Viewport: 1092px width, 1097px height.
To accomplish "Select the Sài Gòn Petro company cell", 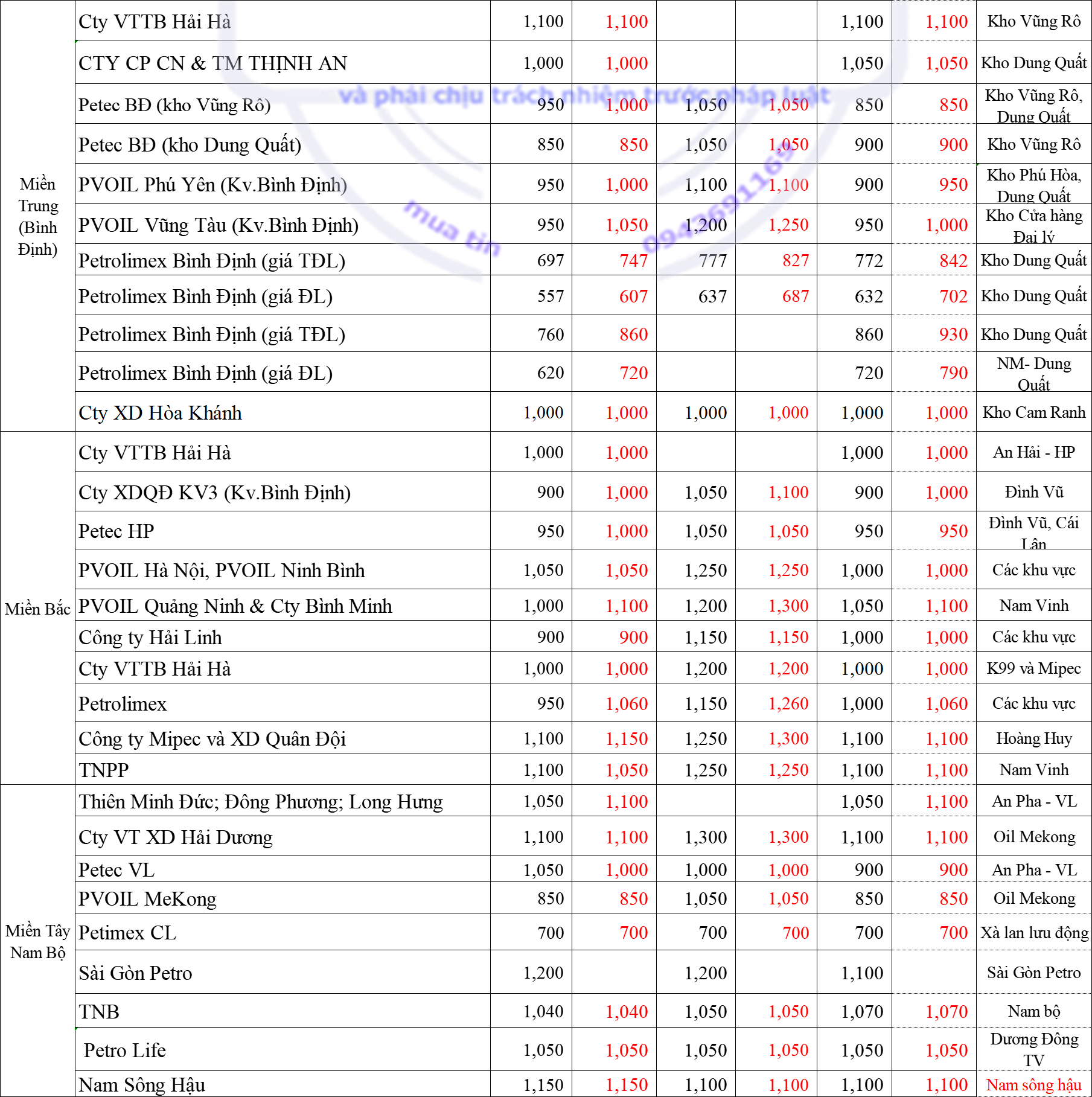I will [x=283, y=973].
